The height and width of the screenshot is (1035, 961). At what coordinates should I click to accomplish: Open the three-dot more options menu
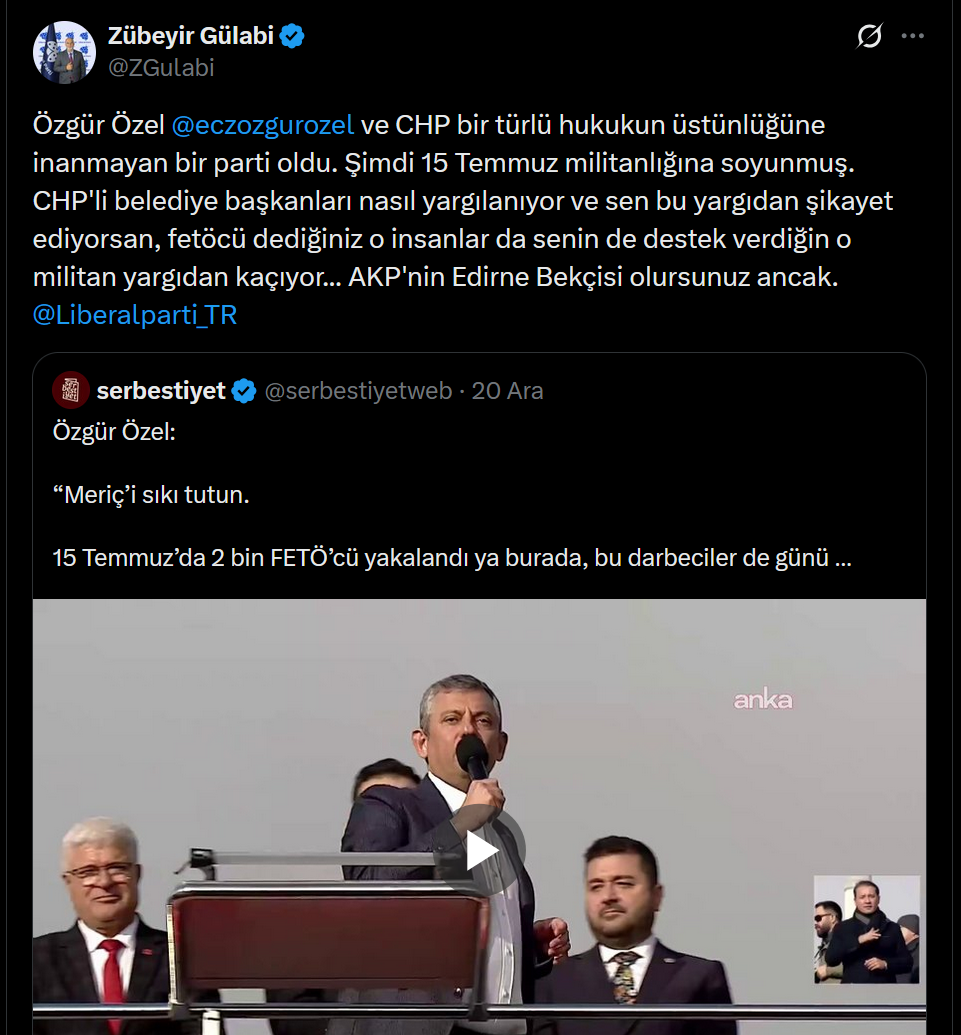(x=913, y=37)
